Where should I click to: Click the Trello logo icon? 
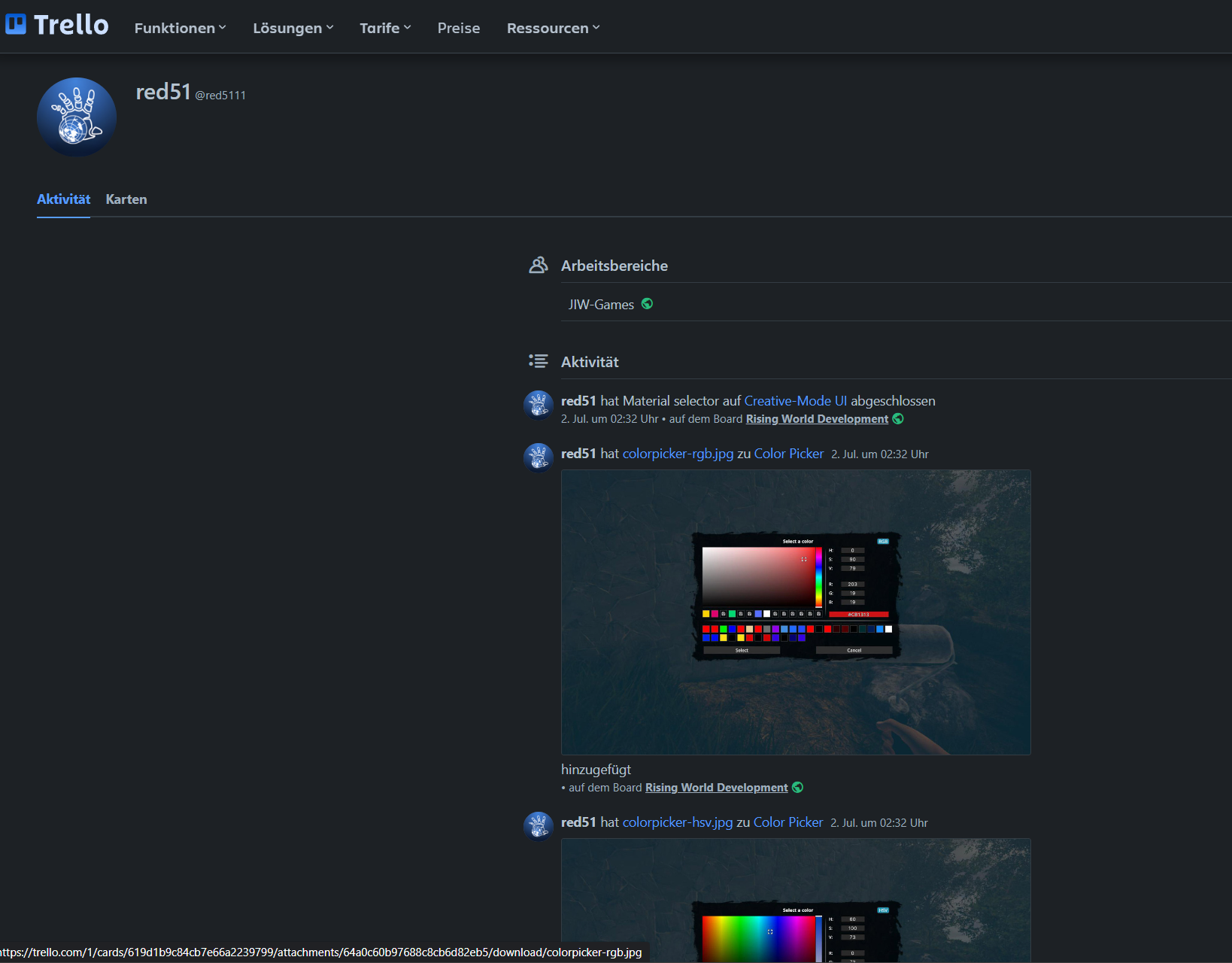16,25
